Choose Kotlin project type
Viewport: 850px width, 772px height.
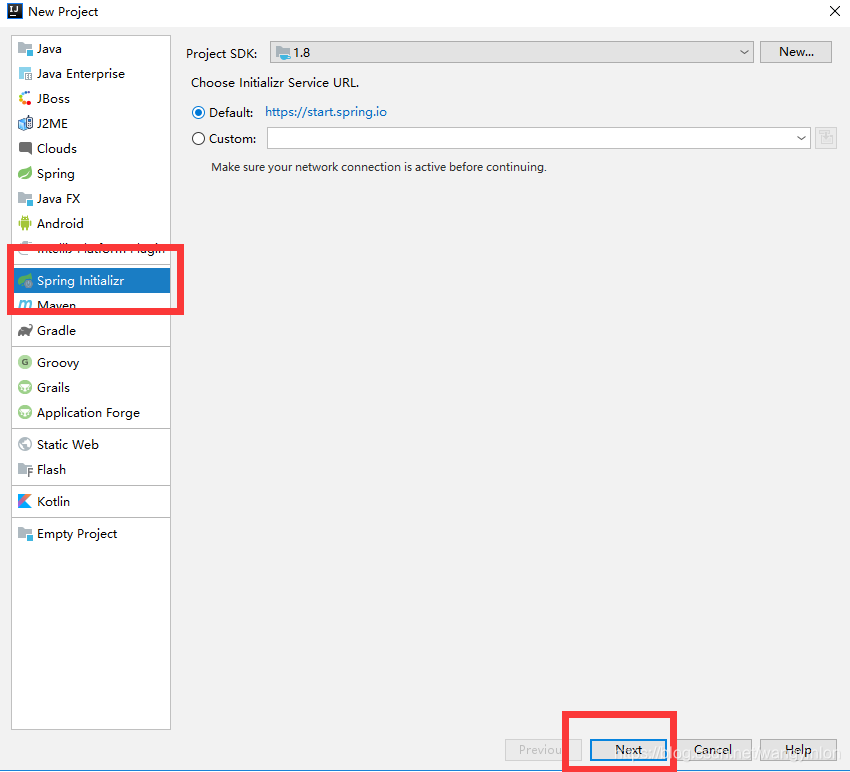91,501
